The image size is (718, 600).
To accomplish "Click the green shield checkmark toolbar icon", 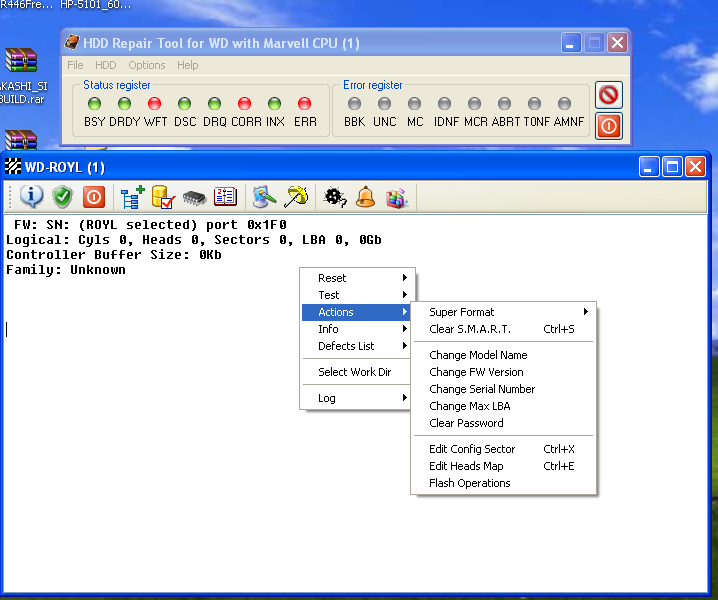I will [x=62, y=197].
